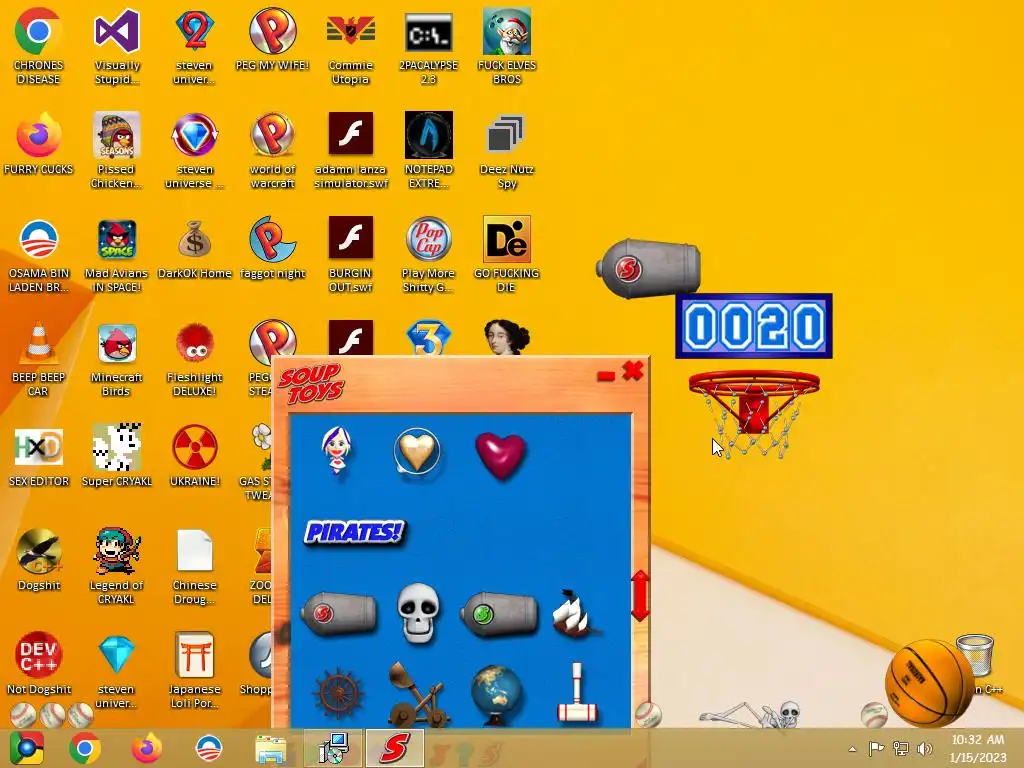Open Play More Shitty G... PopCap icon
1024x768 pixels.
coord(428,255)
